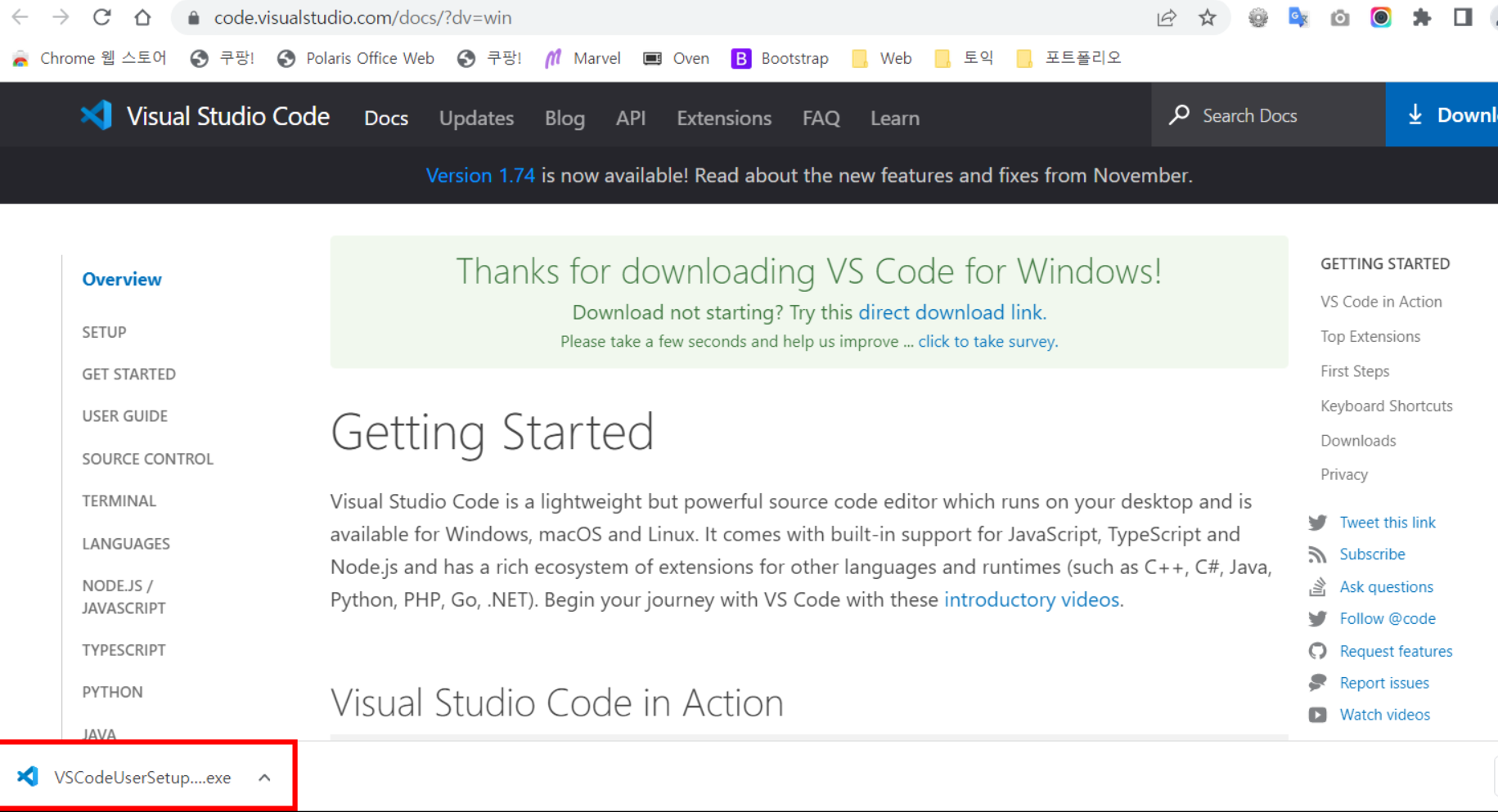Jump to First Steps section link
The image size is (1498, 812).
point(1355,371)
